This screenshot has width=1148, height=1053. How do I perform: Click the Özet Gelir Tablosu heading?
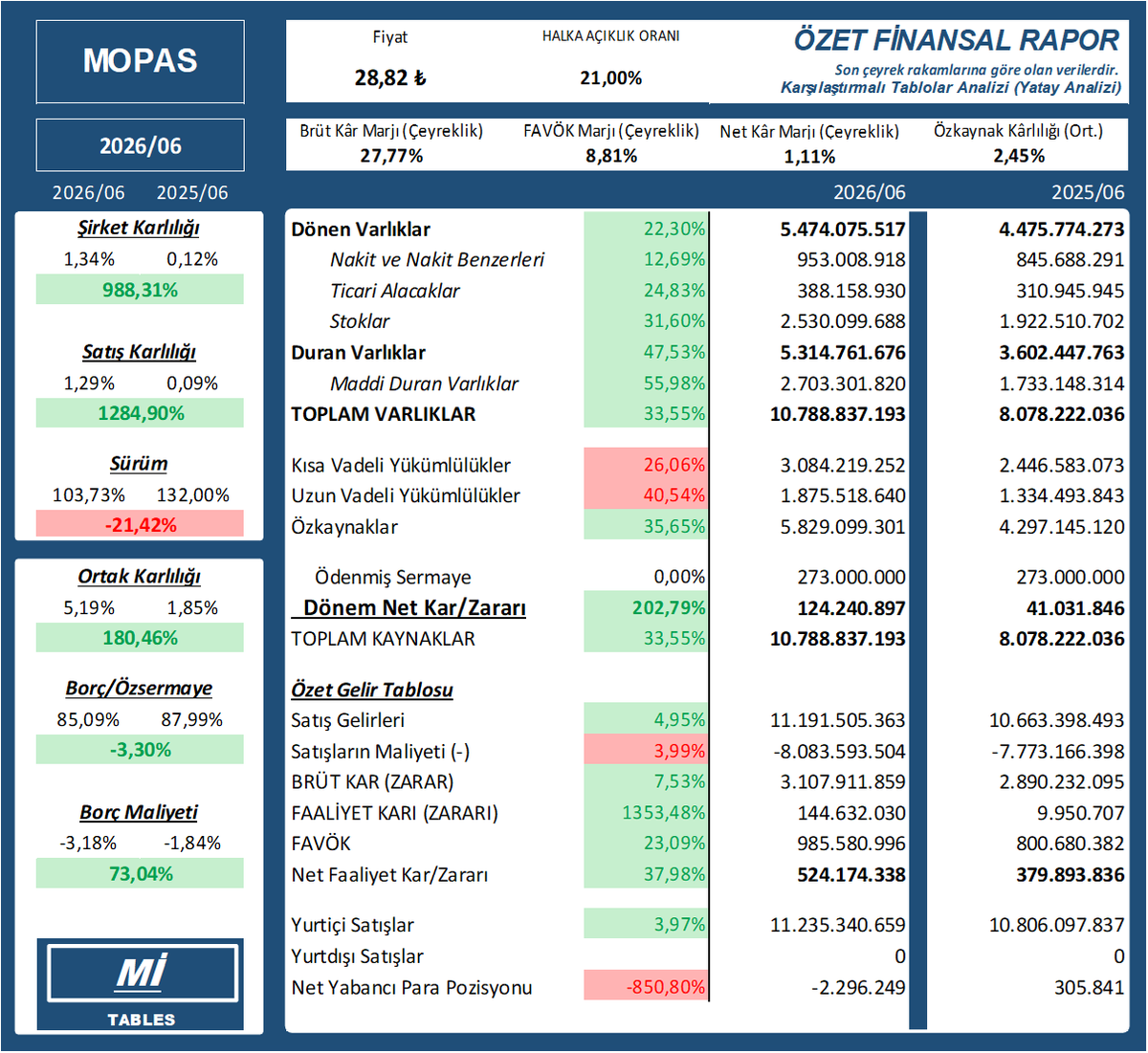click(372, 690)
